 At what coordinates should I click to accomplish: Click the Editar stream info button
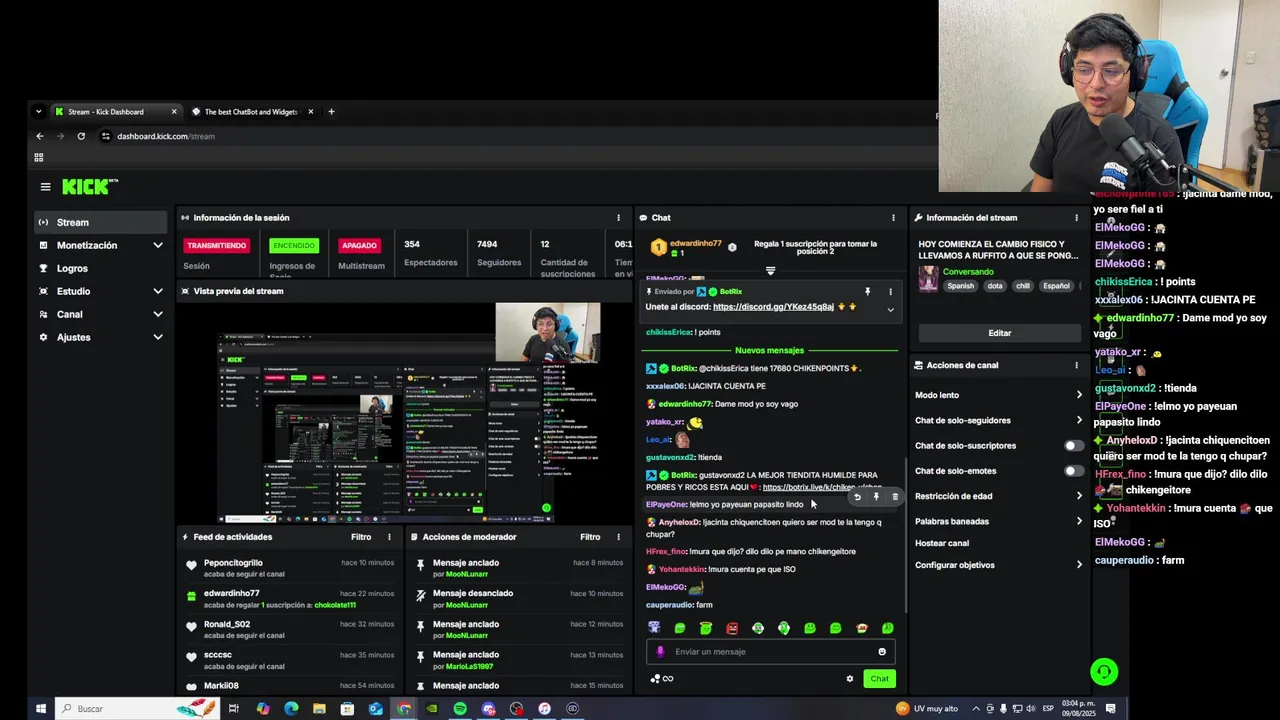(1000, 333)
